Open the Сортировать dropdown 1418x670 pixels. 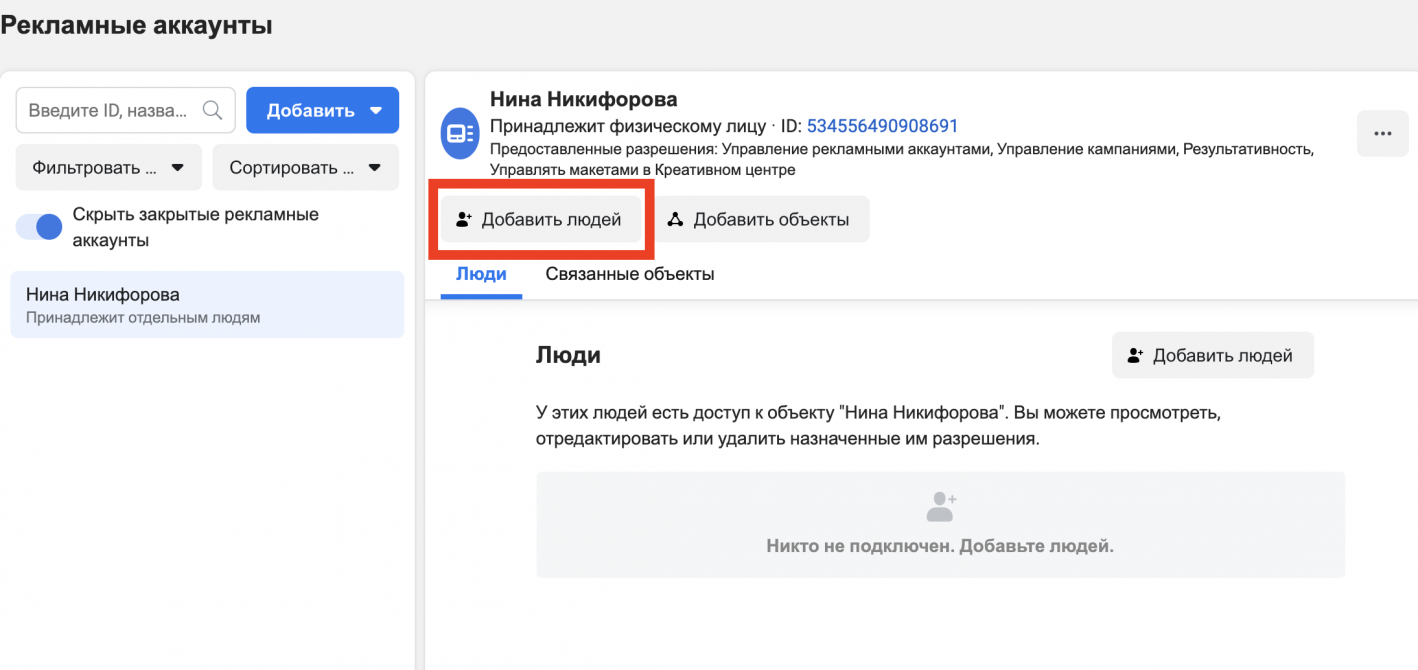(x=306, y=167)
